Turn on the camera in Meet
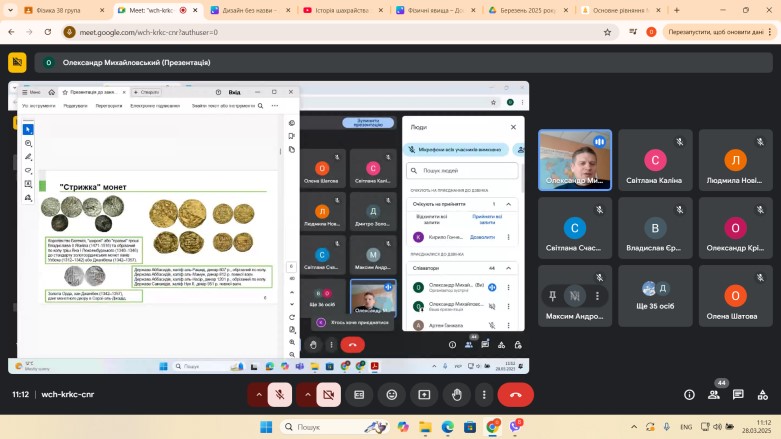Screen dimensions: 781x439 pos(326,395)
